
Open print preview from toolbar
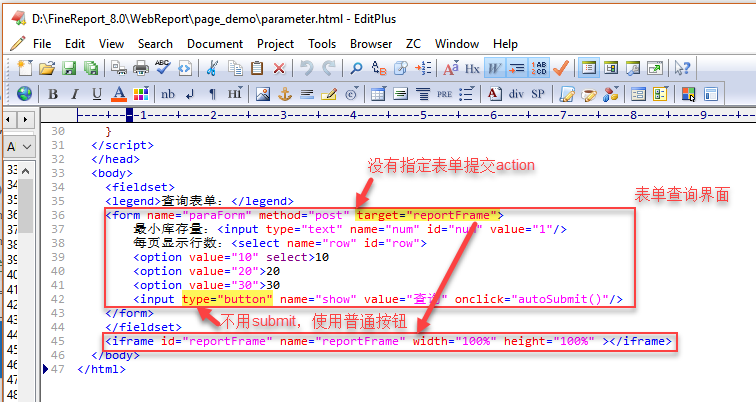pos(119,68)
